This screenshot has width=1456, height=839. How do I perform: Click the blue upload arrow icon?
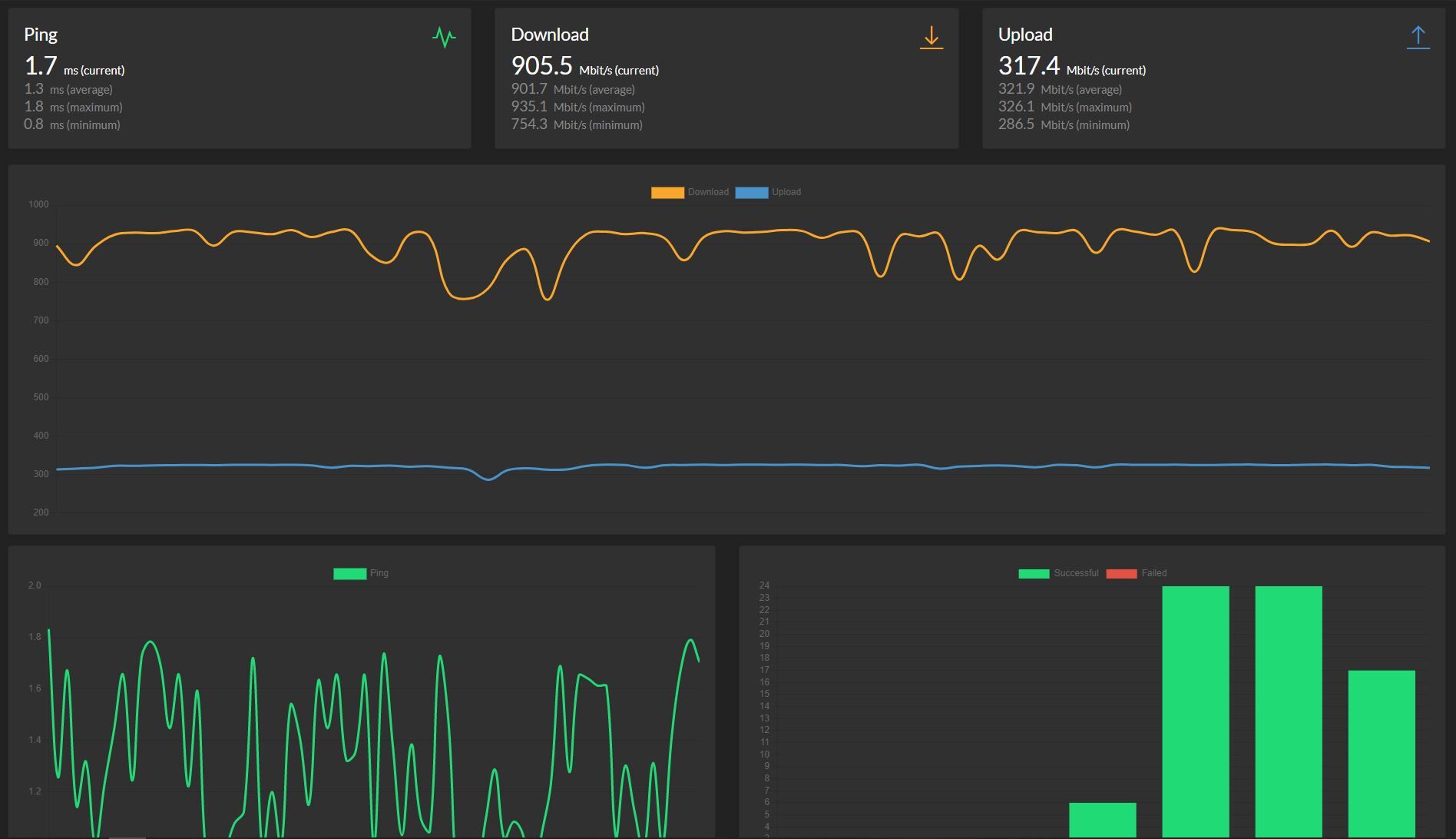[1418, 37]
